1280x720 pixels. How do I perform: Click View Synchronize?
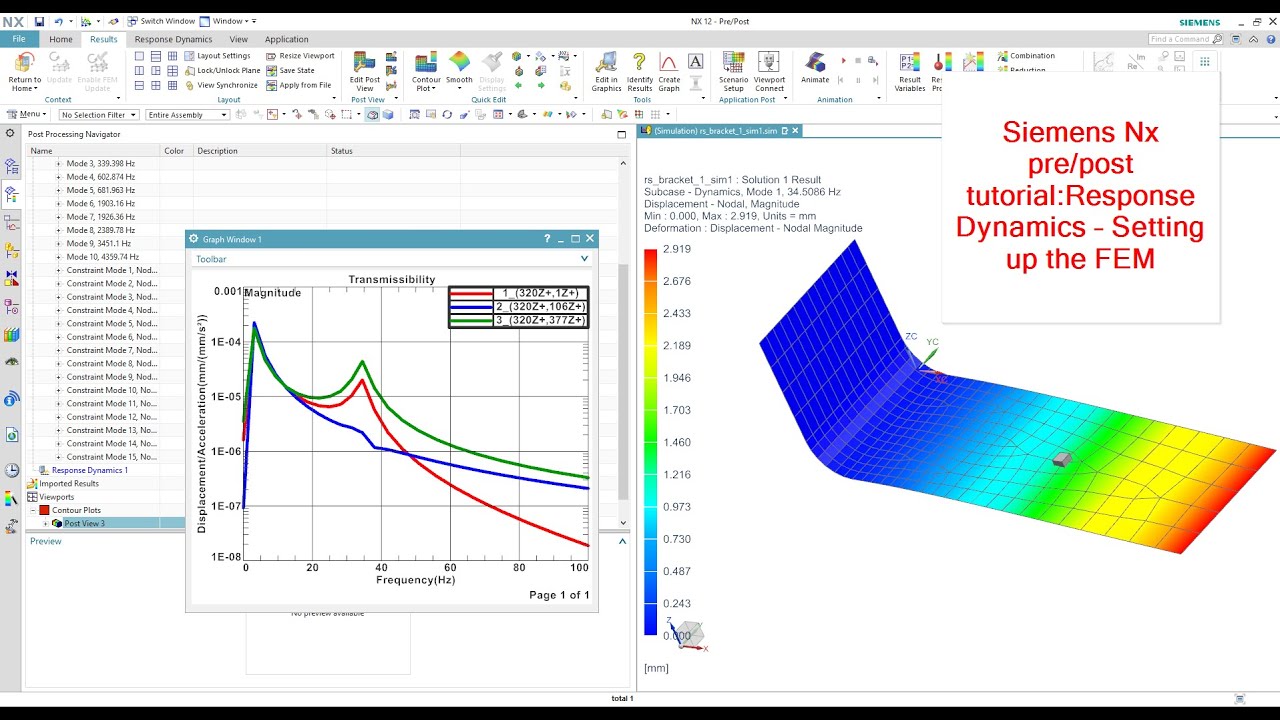[221, 85]
